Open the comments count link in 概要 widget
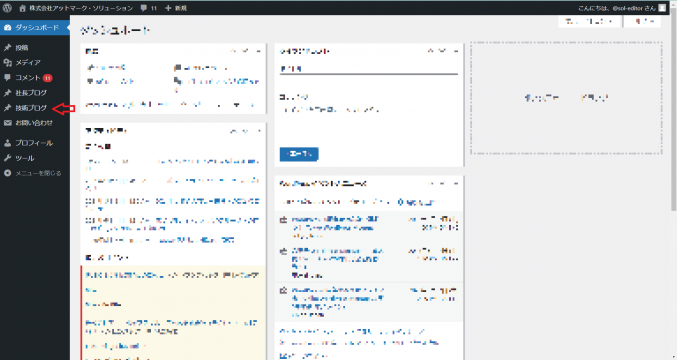The width and height of the screenshot is (677, 360). point(111,81)
